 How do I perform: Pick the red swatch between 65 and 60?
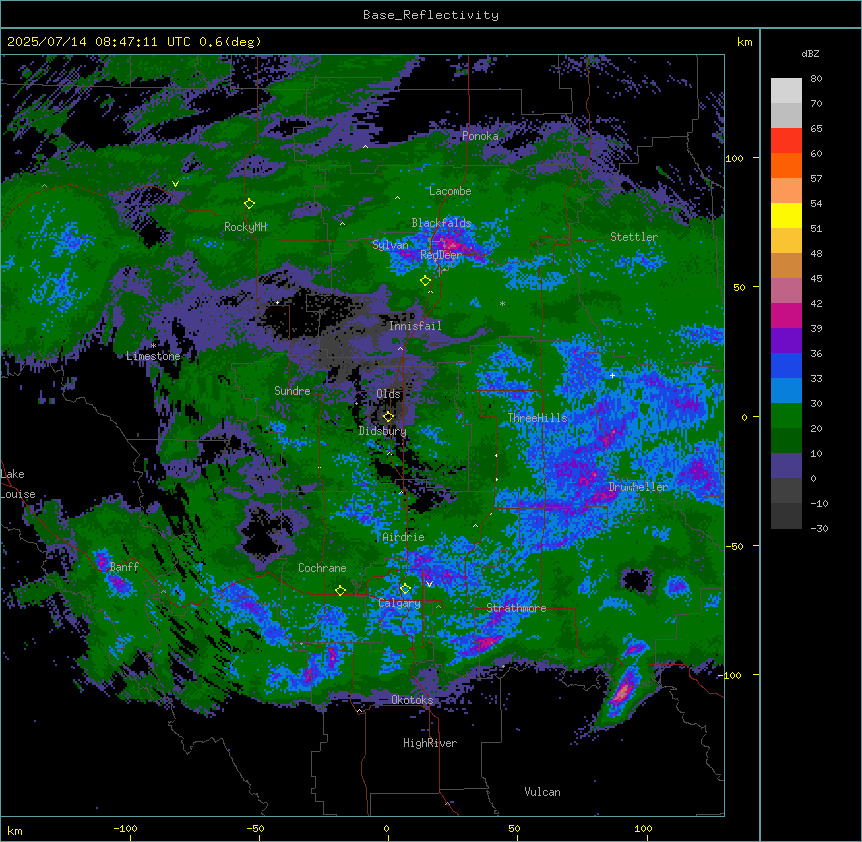click(786, 141)
